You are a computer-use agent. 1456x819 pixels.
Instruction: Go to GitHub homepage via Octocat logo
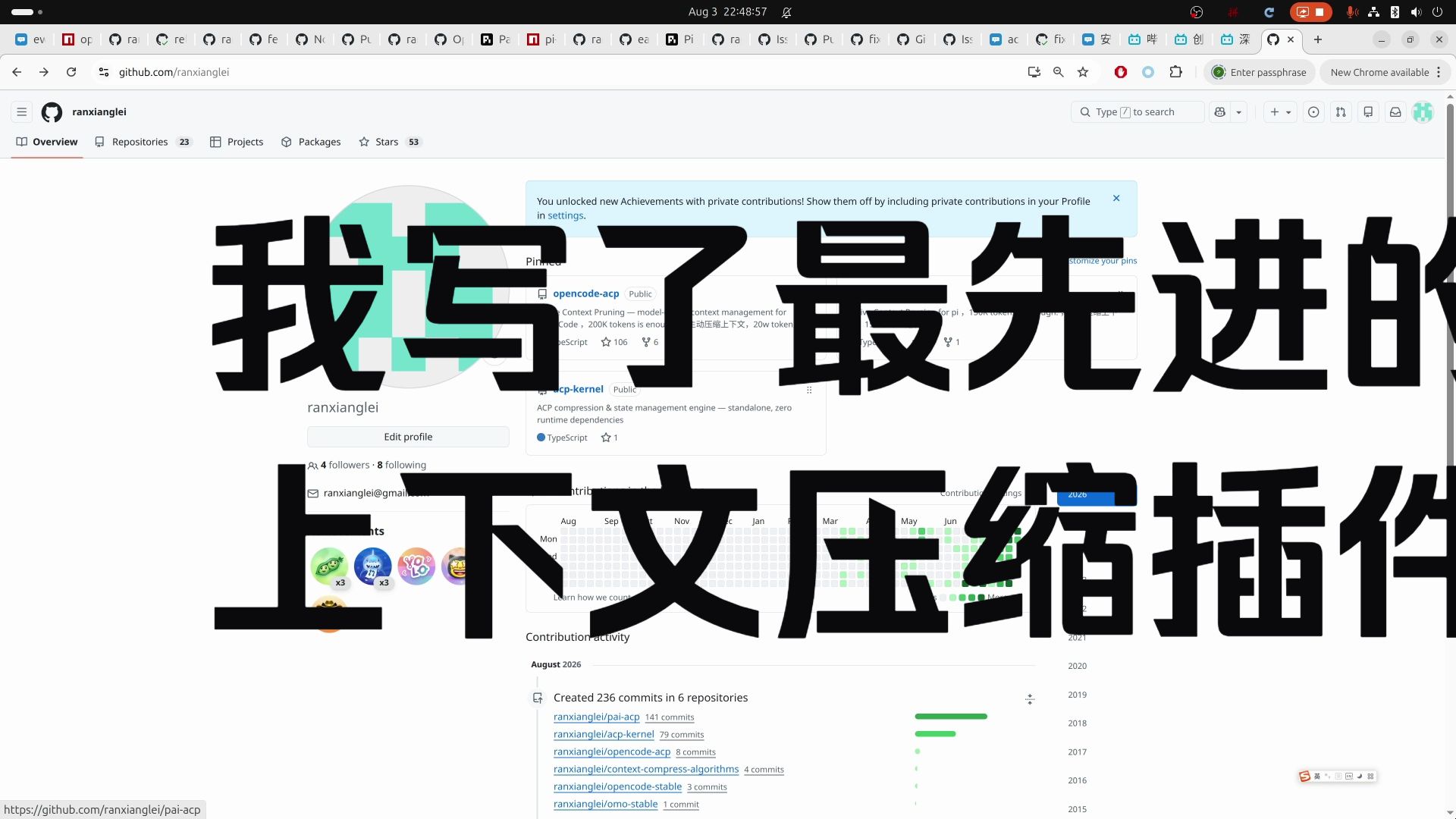click(52, 112)
